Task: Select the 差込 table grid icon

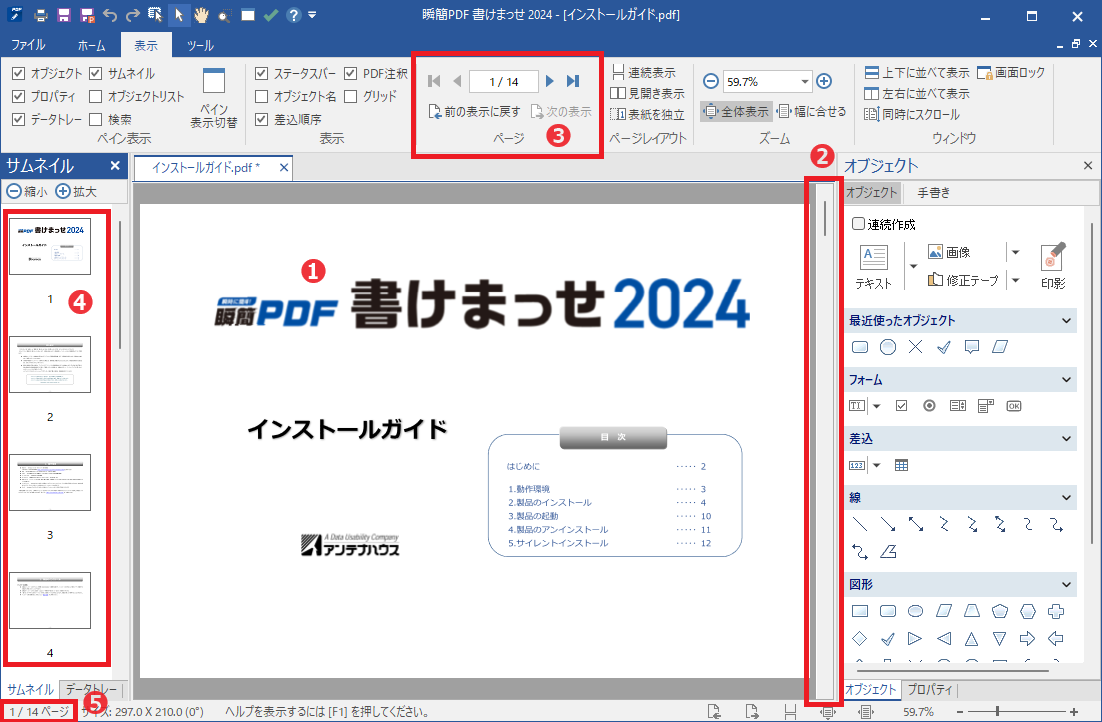Action: [x=901, y=465]
